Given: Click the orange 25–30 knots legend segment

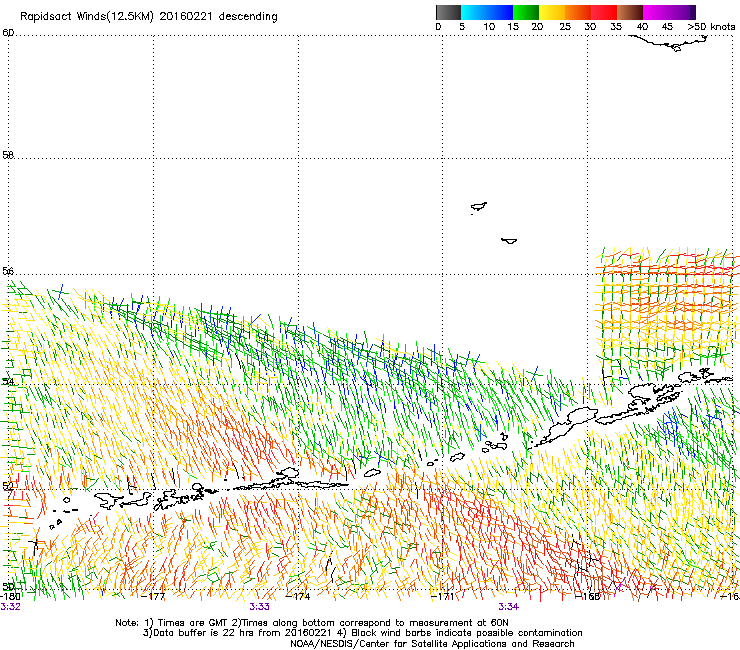Looking at the screenshot, I should tap(578, 12).
